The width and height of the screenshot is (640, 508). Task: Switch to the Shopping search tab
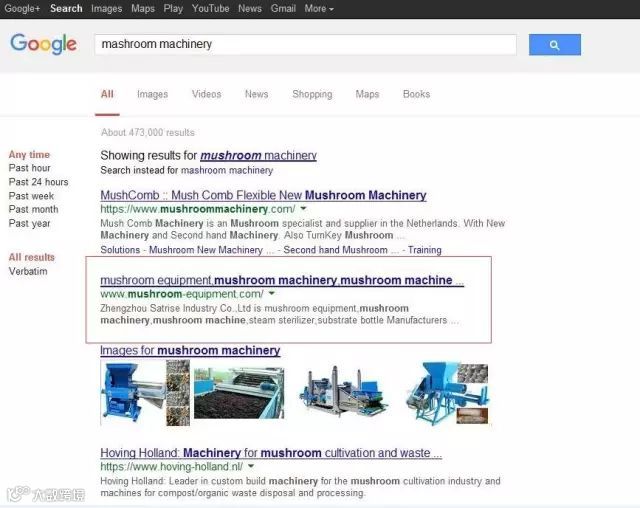312,94
